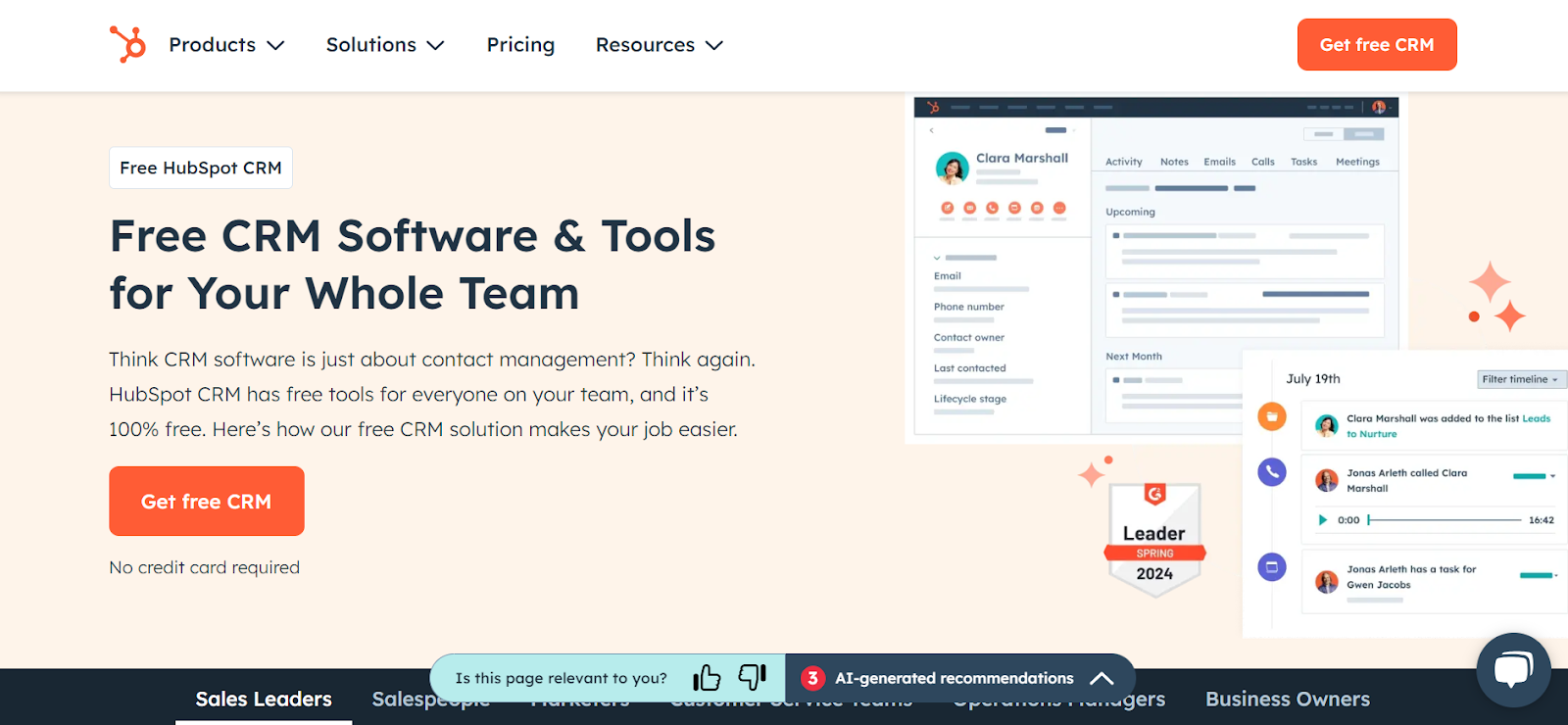Viewport: 1568px width, 725px height.
Task: Collapse the contact details section chevron
Action: [x=937, y=258]
